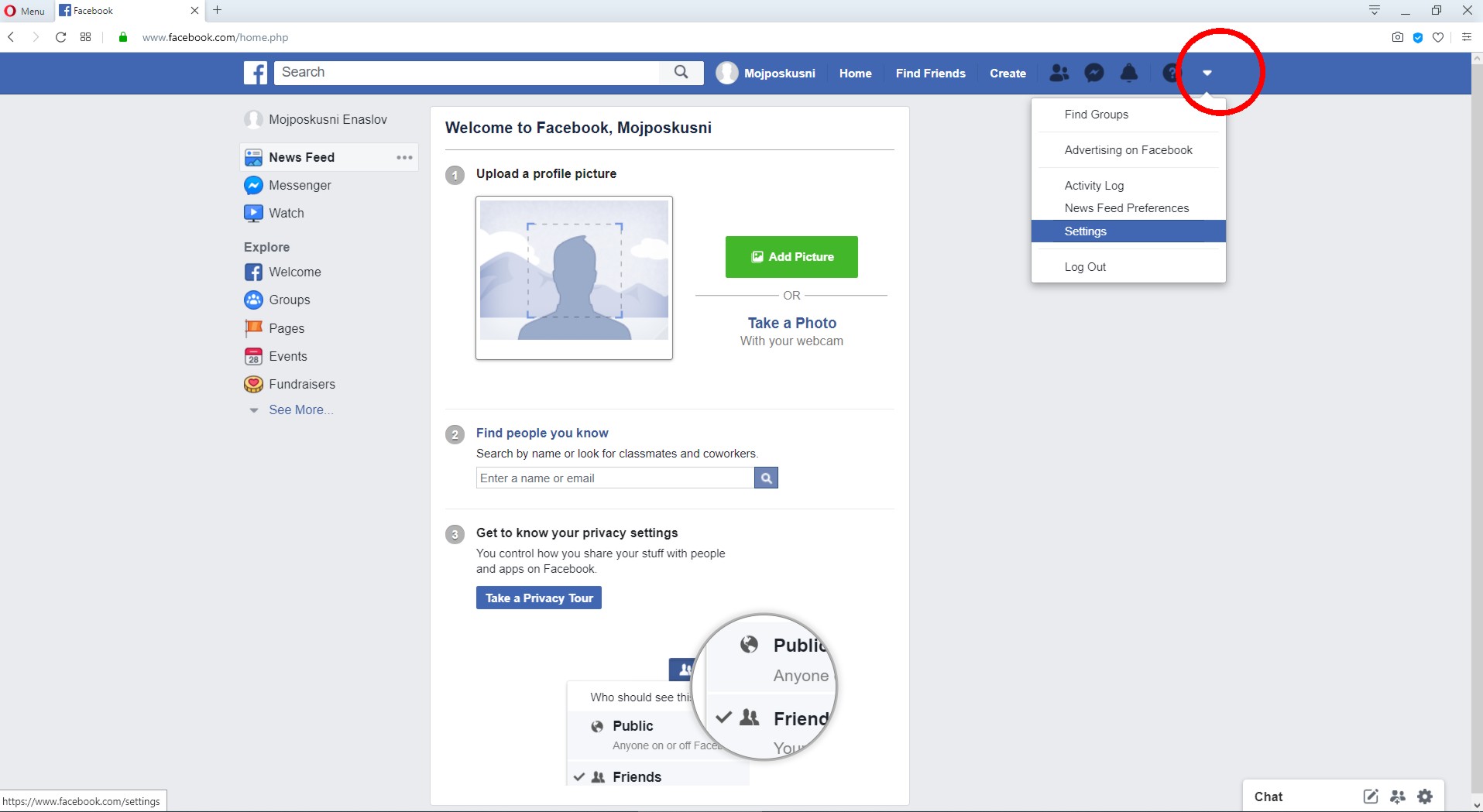This screenshot has height=812, width=1483.
Task: Click the search magnifier button in header
Action: click(681, 72)
